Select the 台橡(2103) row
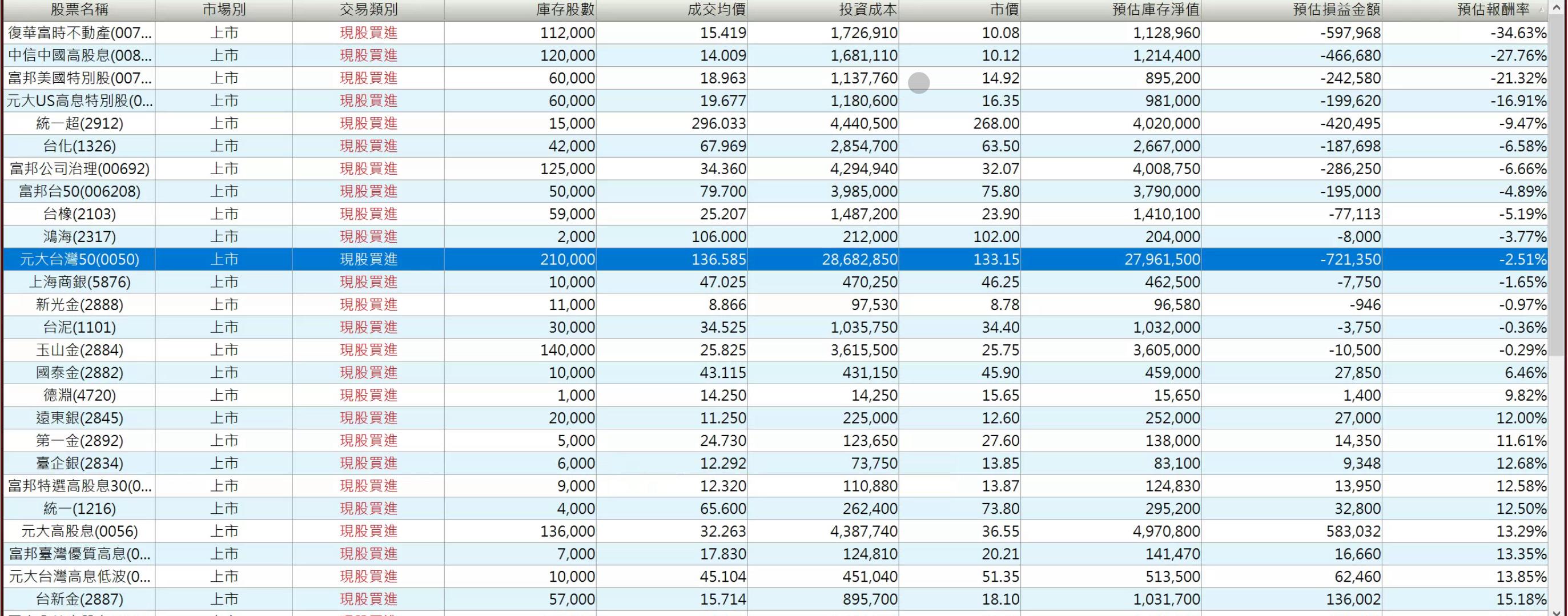This screenshot has width=1568, height=616. 775,214
